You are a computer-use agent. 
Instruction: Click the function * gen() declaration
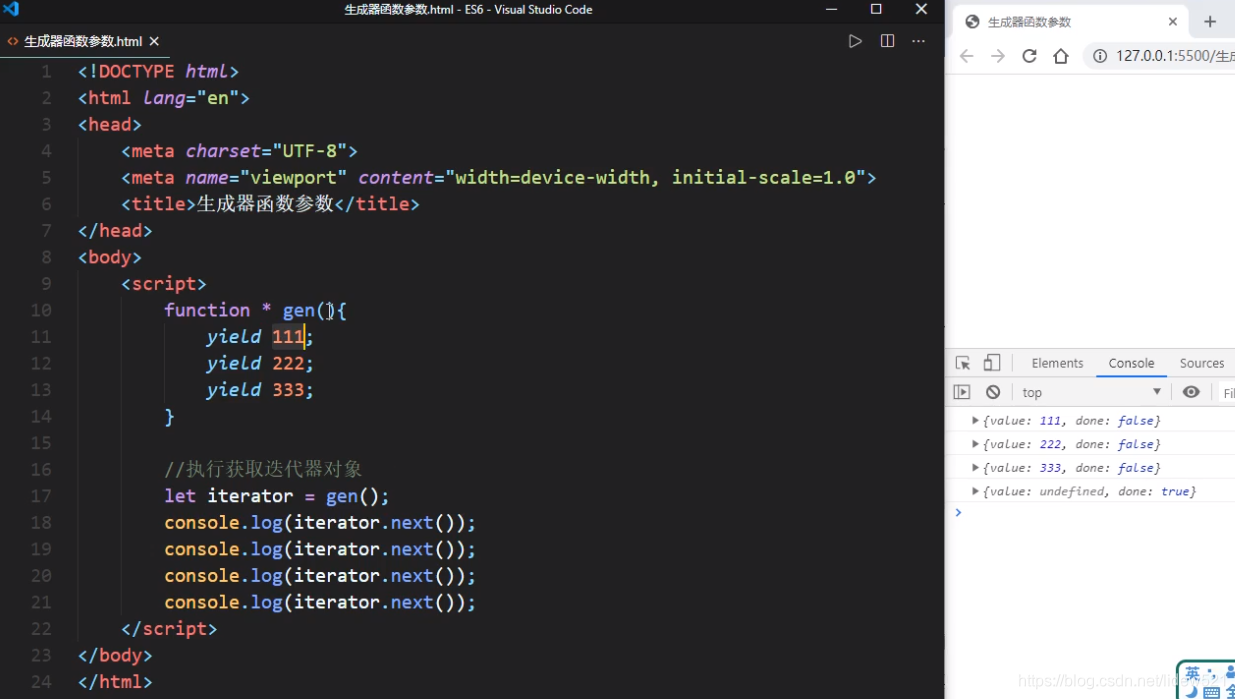coord(255,310)
